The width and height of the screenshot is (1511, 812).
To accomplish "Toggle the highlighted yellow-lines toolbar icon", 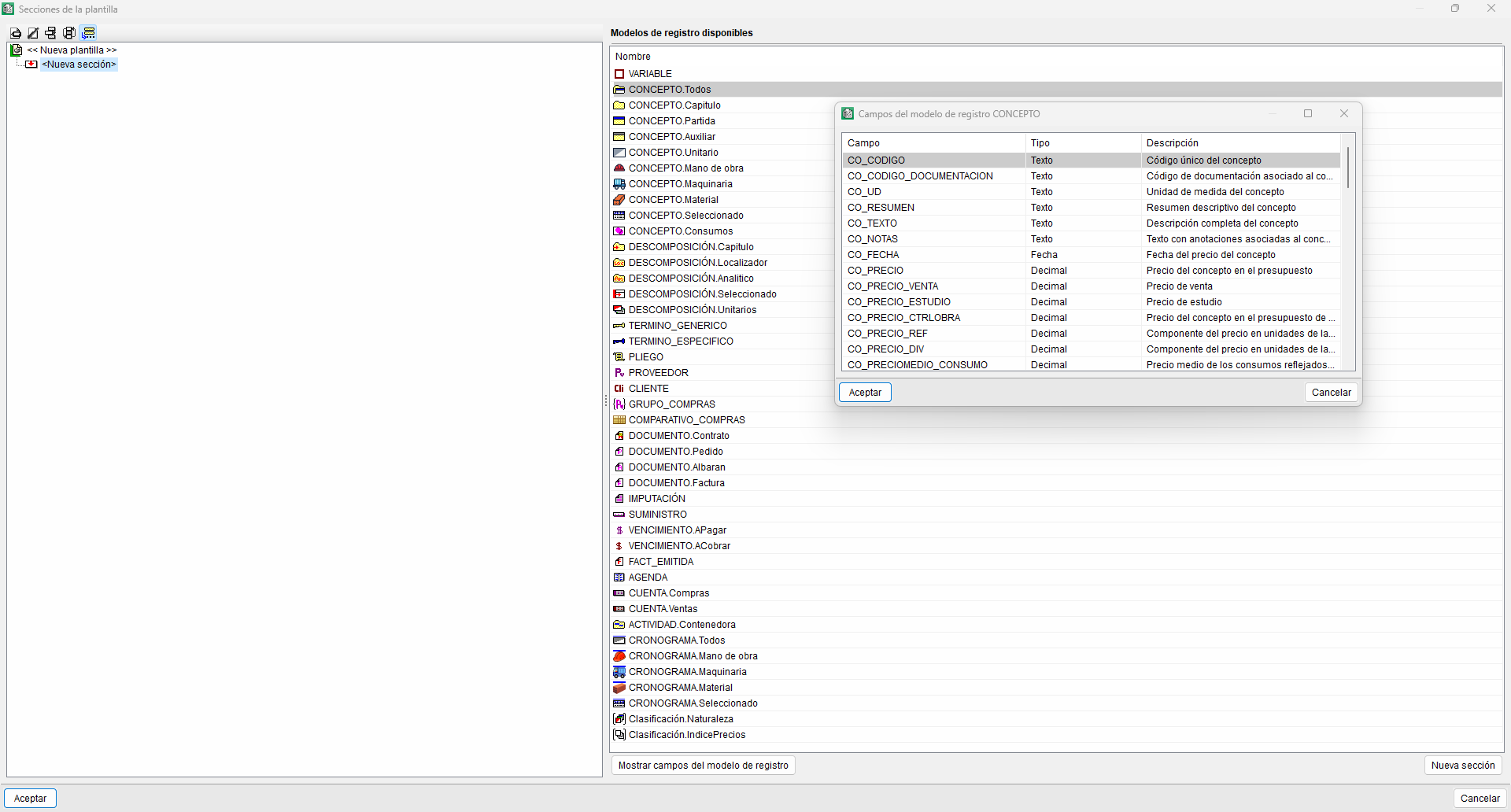I will tap(89, 33).
